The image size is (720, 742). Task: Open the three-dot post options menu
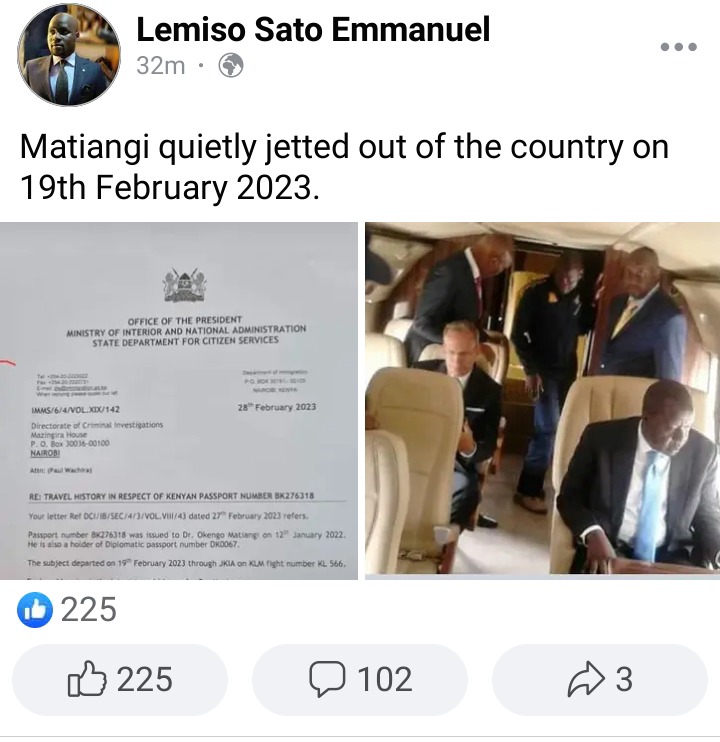[x=678, y=47]
